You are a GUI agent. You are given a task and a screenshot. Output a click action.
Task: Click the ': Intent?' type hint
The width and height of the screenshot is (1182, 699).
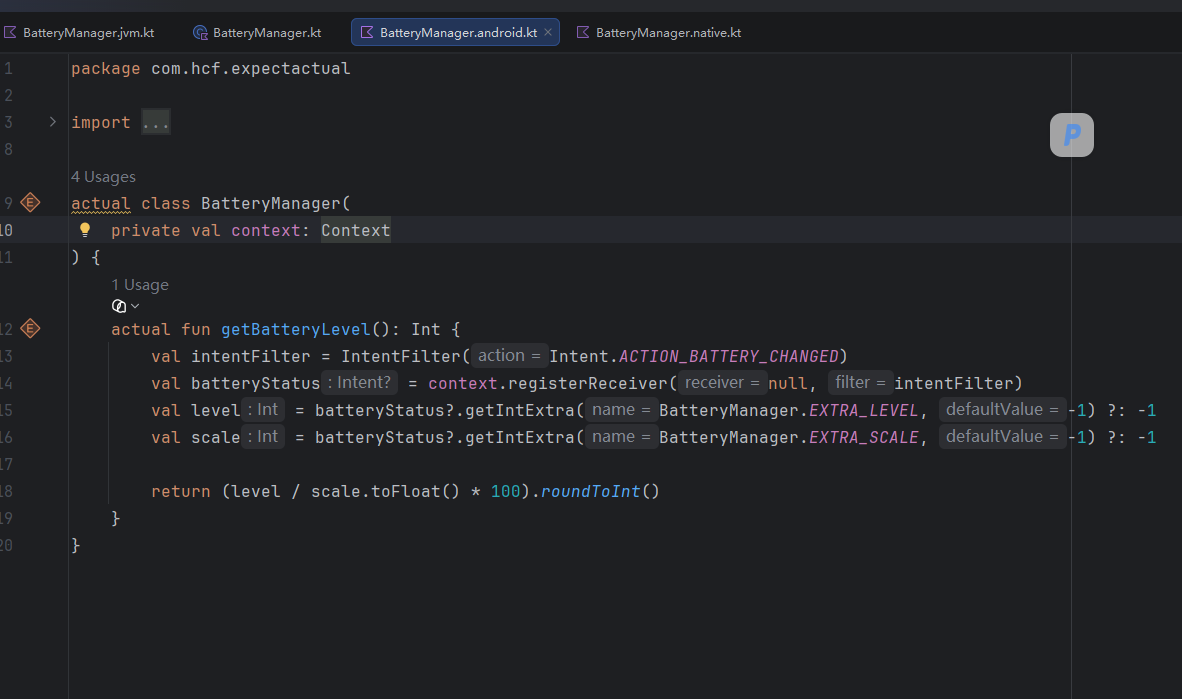360,382
